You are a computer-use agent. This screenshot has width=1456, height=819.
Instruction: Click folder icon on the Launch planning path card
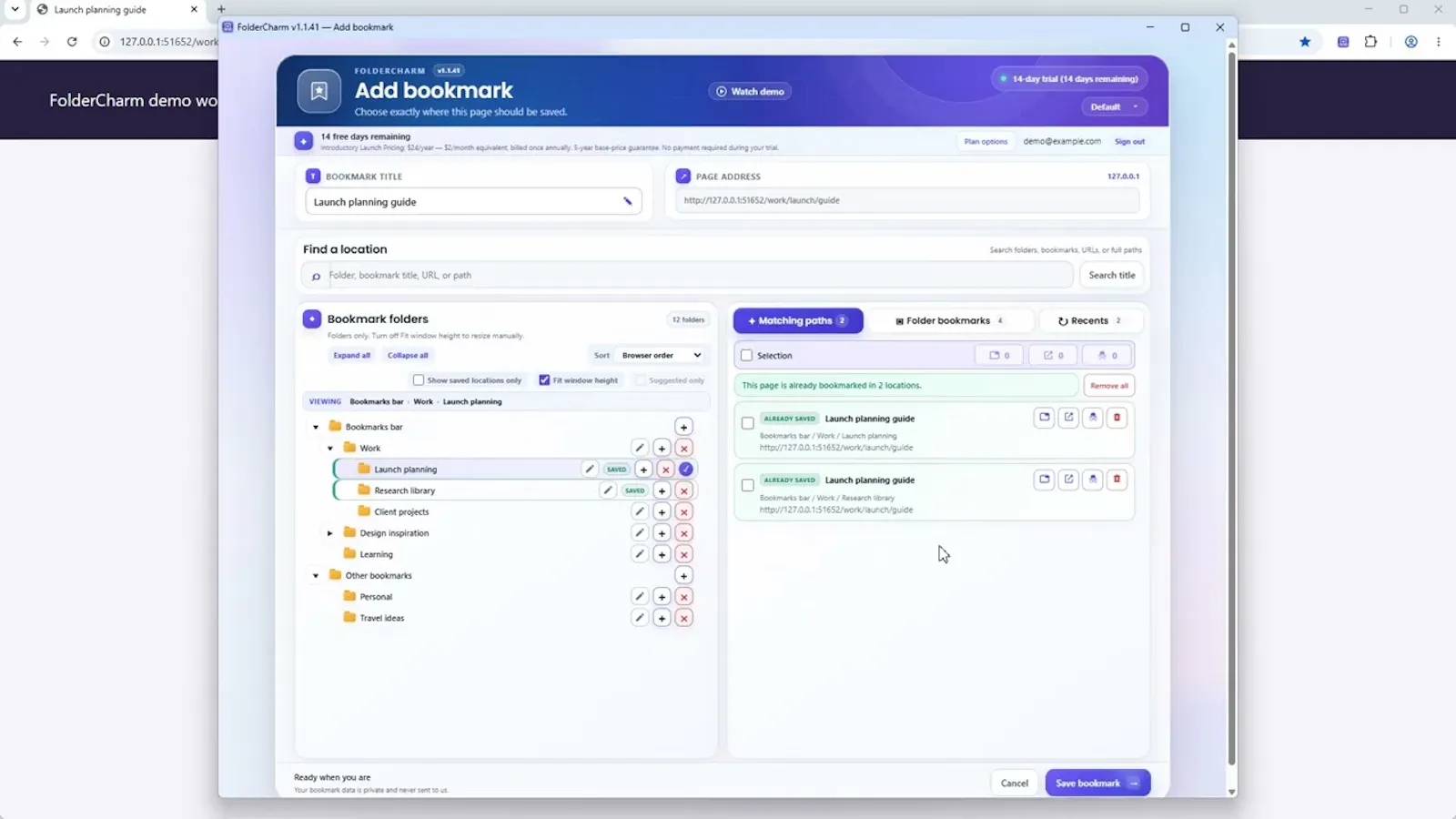coord(1045,418)
